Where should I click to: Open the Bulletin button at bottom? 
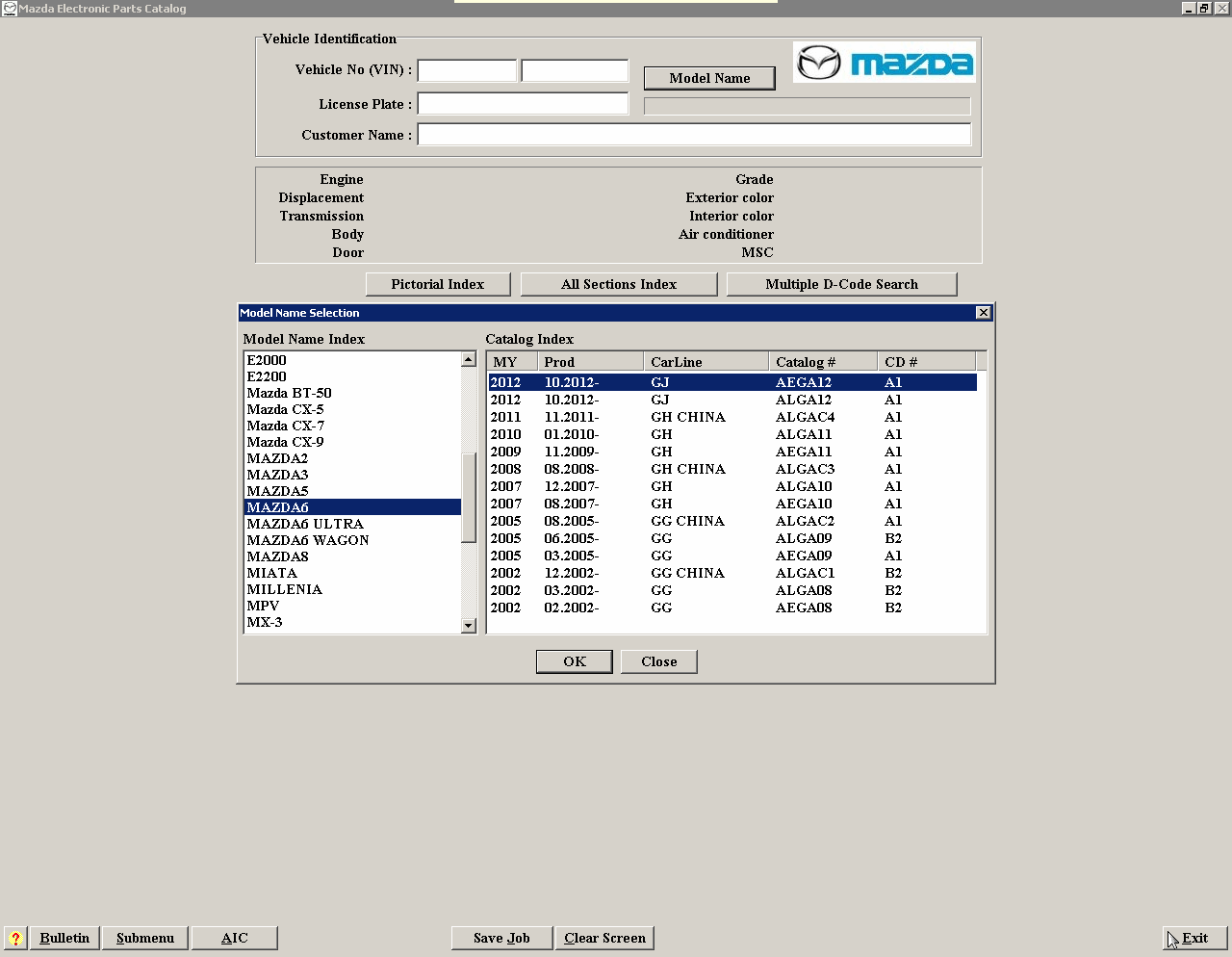coord(64,939)
